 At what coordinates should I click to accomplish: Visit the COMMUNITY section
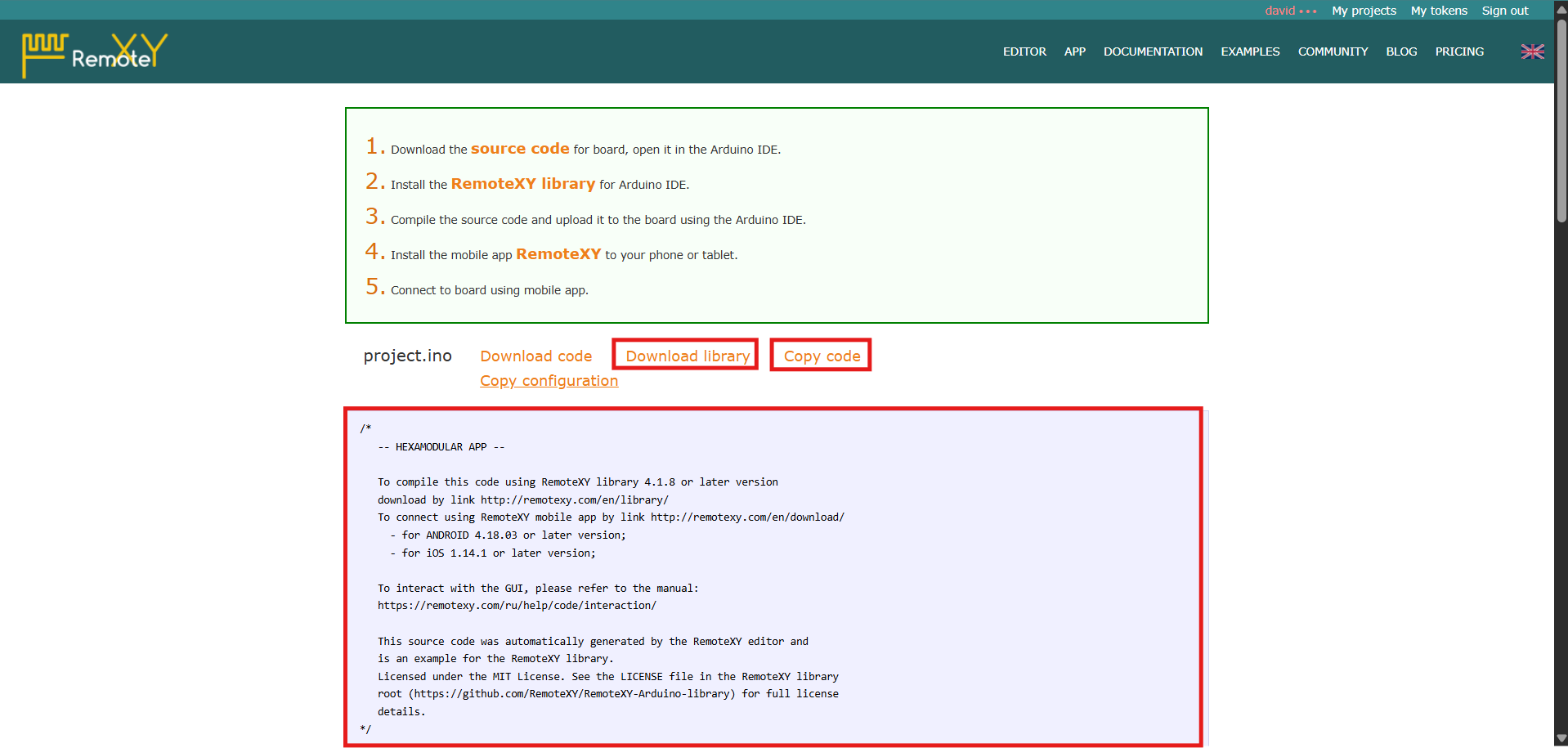pos(1333,52)
